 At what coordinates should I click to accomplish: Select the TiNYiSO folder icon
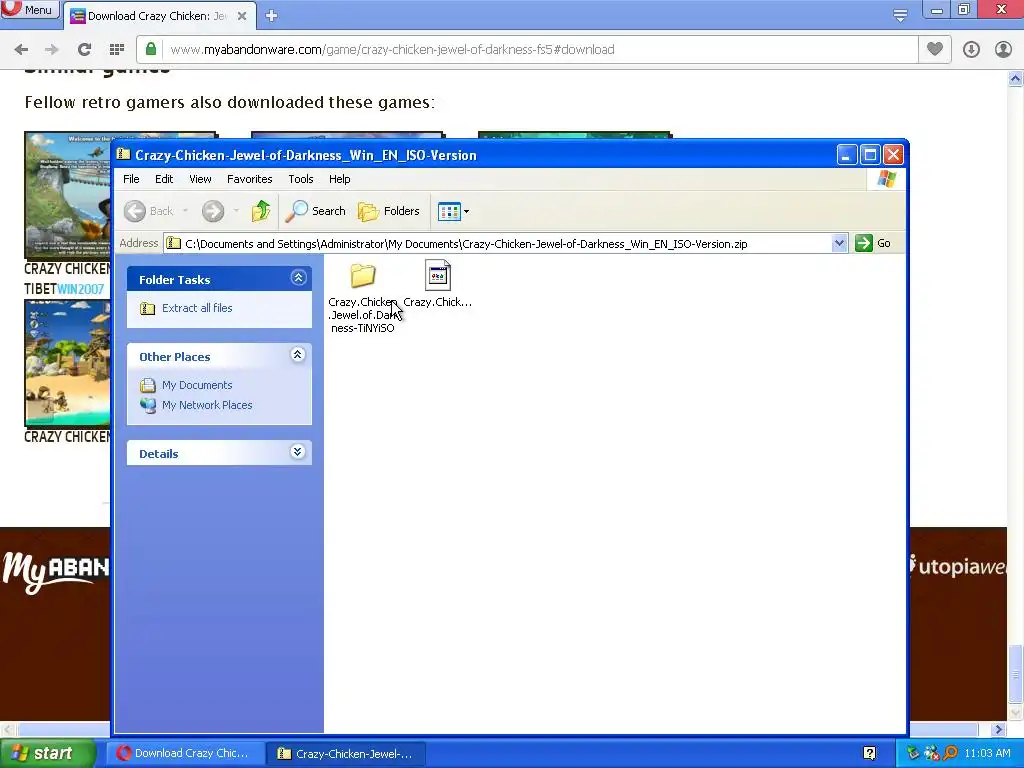pos(362,276)
